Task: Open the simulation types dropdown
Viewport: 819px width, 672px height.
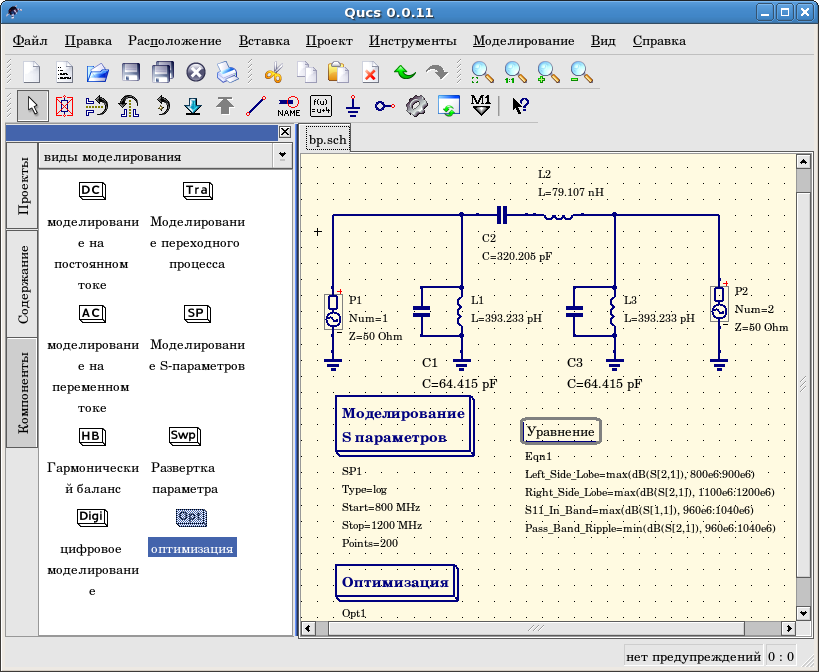Action: (281, 156)
